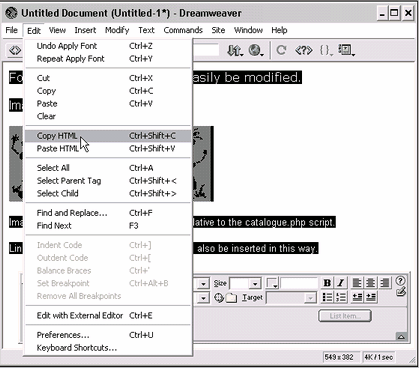
Task: Open the Size dropdown arrow
Action: (255, 284)
